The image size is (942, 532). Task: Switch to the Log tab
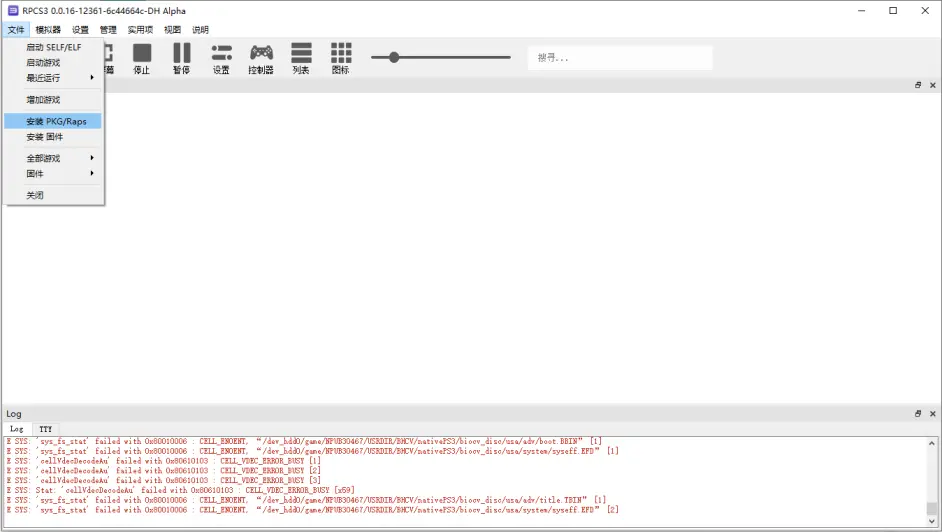pos(17,429)
